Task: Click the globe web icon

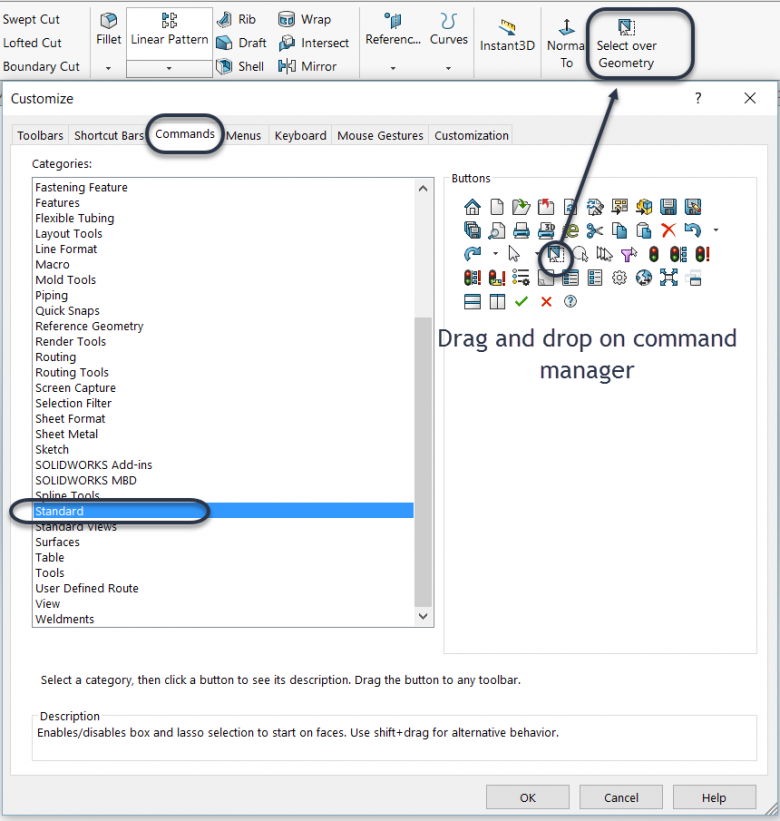Action: (x=644, y=278)
